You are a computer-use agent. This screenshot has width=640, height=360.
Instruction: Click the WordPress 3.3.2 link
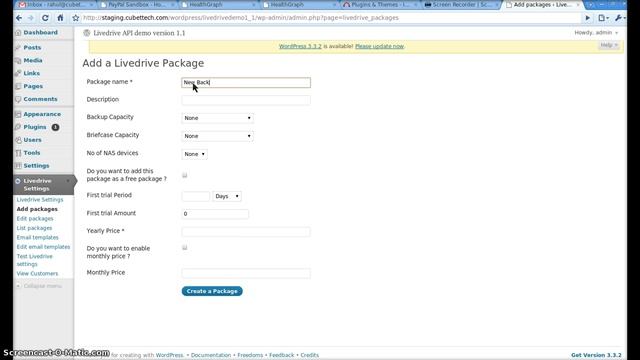(300, 47)
